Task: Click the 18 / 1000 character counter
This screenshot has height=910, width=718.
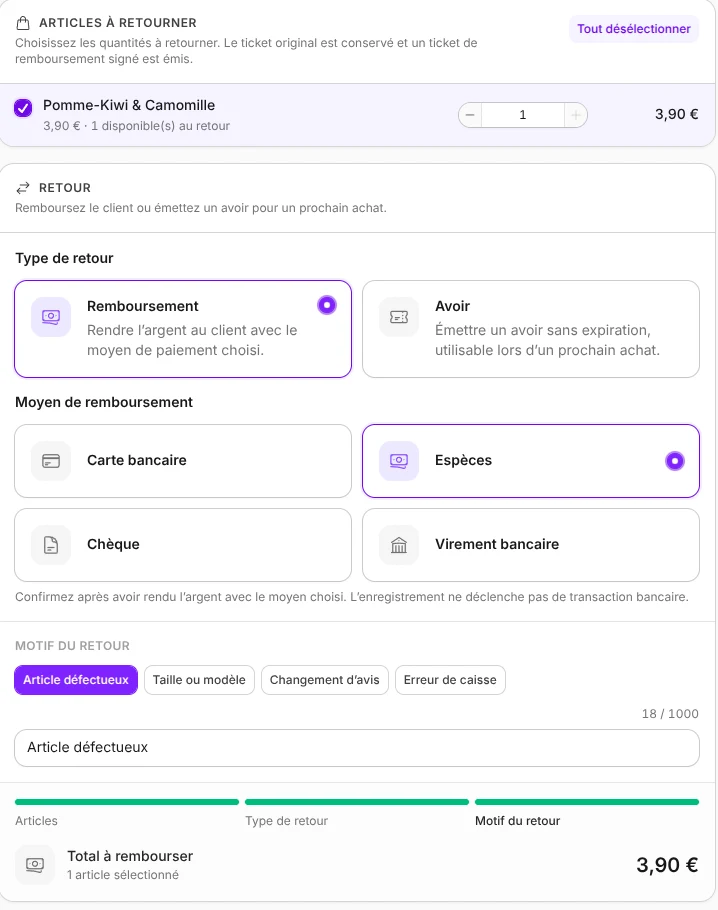Action: [x=670, y=714]
